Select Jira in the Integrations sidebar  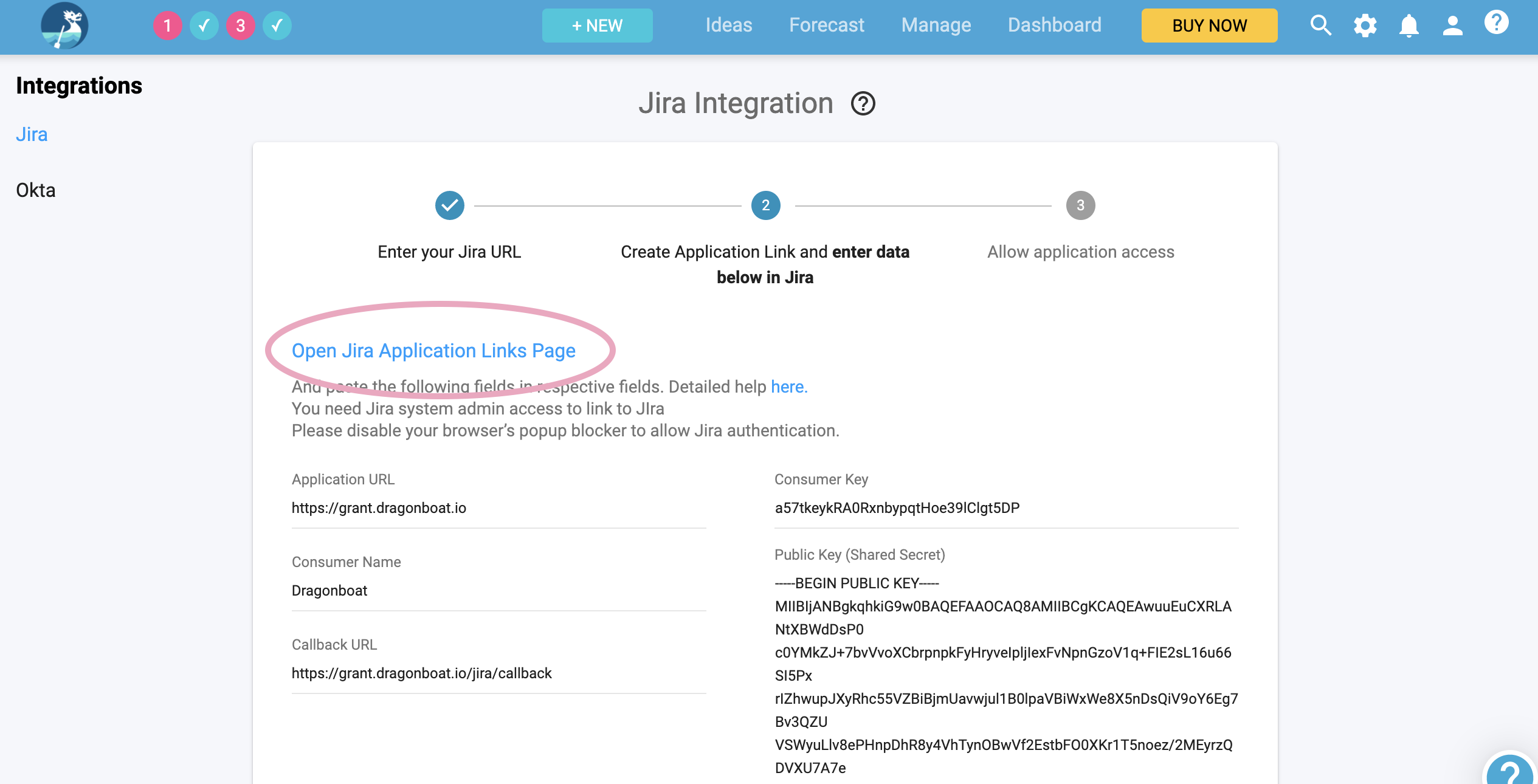tap(32, 134)
